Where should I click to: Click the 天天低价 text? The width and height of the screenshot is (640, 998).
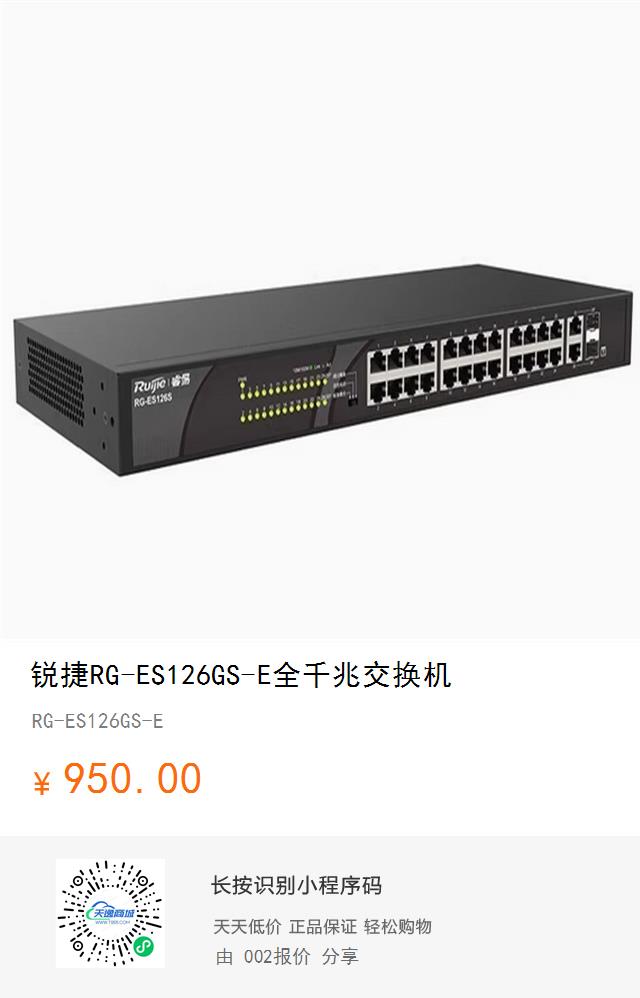[x=247, y=927]
